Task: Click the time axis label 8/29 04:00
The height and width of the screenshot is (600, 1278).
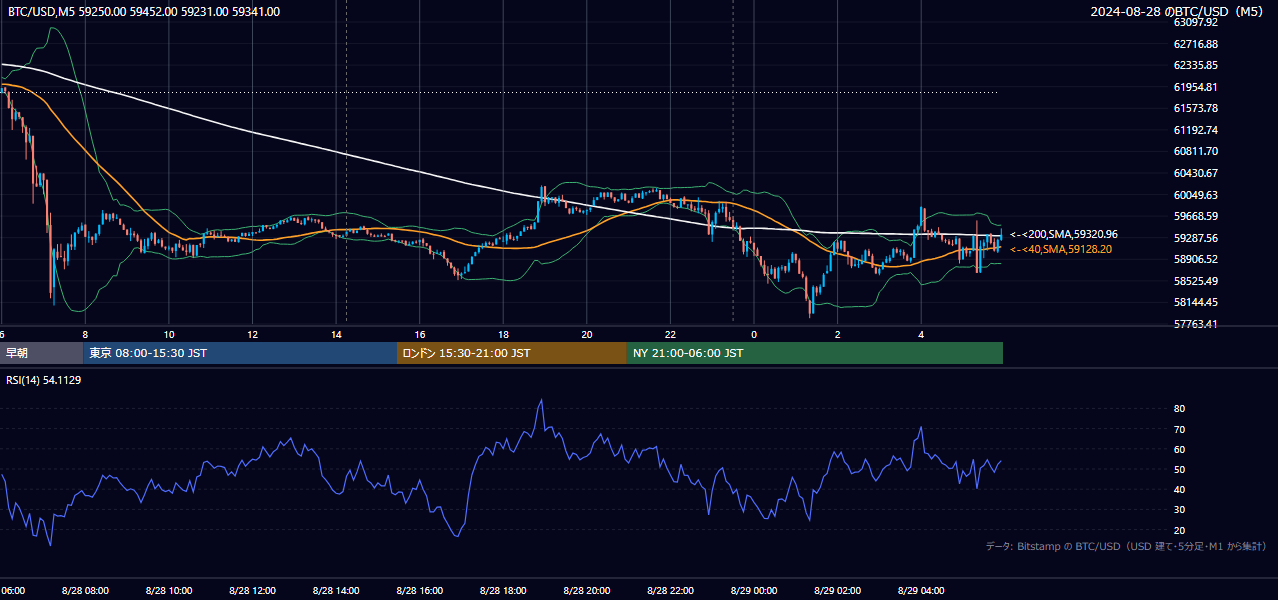Action: 921,591
